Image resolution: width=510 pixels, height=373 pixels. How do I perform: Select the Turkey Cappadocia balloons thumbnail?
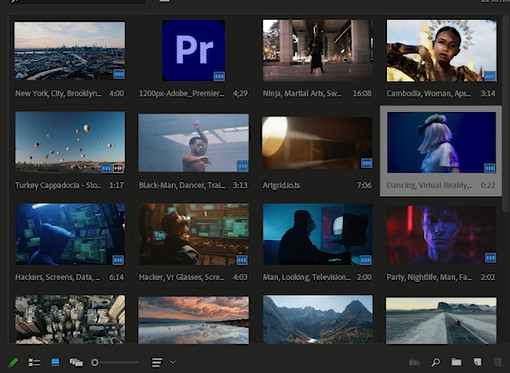coord(70,142)
